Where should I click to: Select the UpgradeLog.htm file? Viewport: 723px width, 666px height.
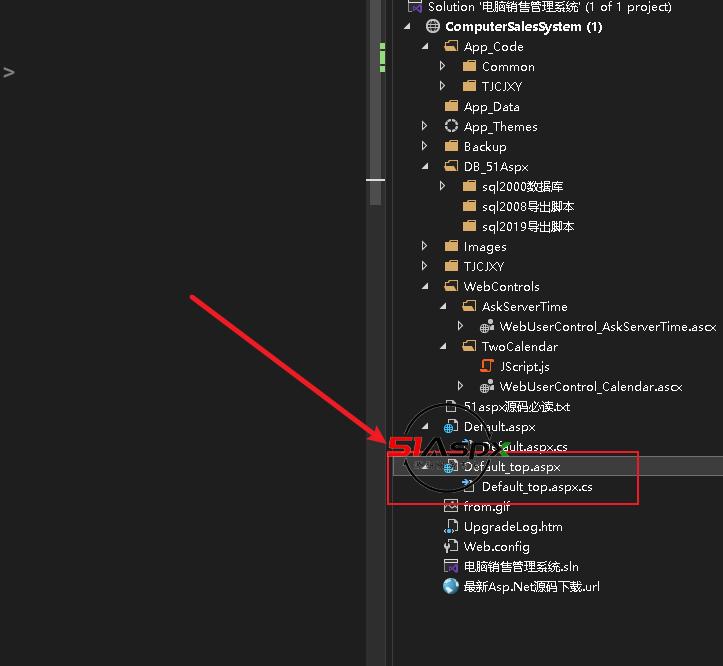pyautogui.click(x=513, y=526)
